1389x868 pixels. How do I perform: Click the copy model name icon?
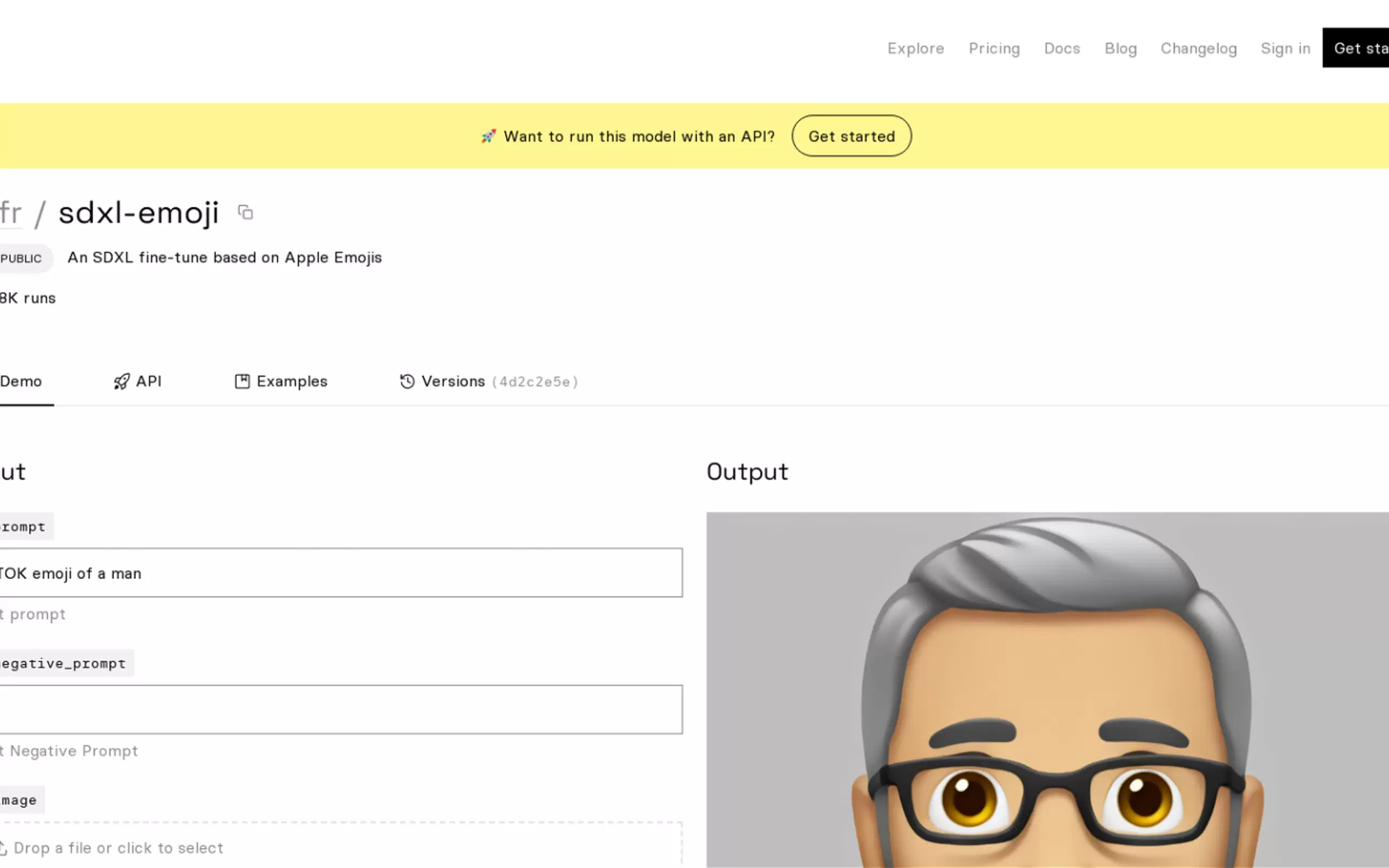pyautogui.click(x=245, y=213)
